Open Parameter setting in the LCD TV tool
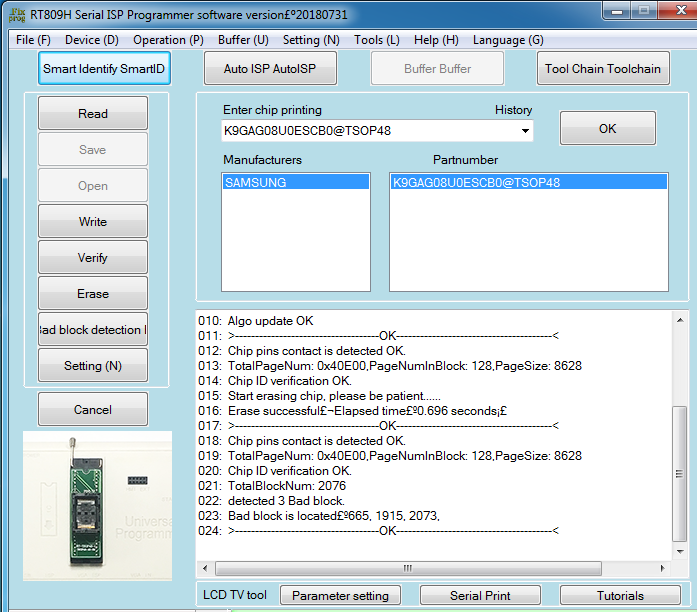 coord(340,596)
